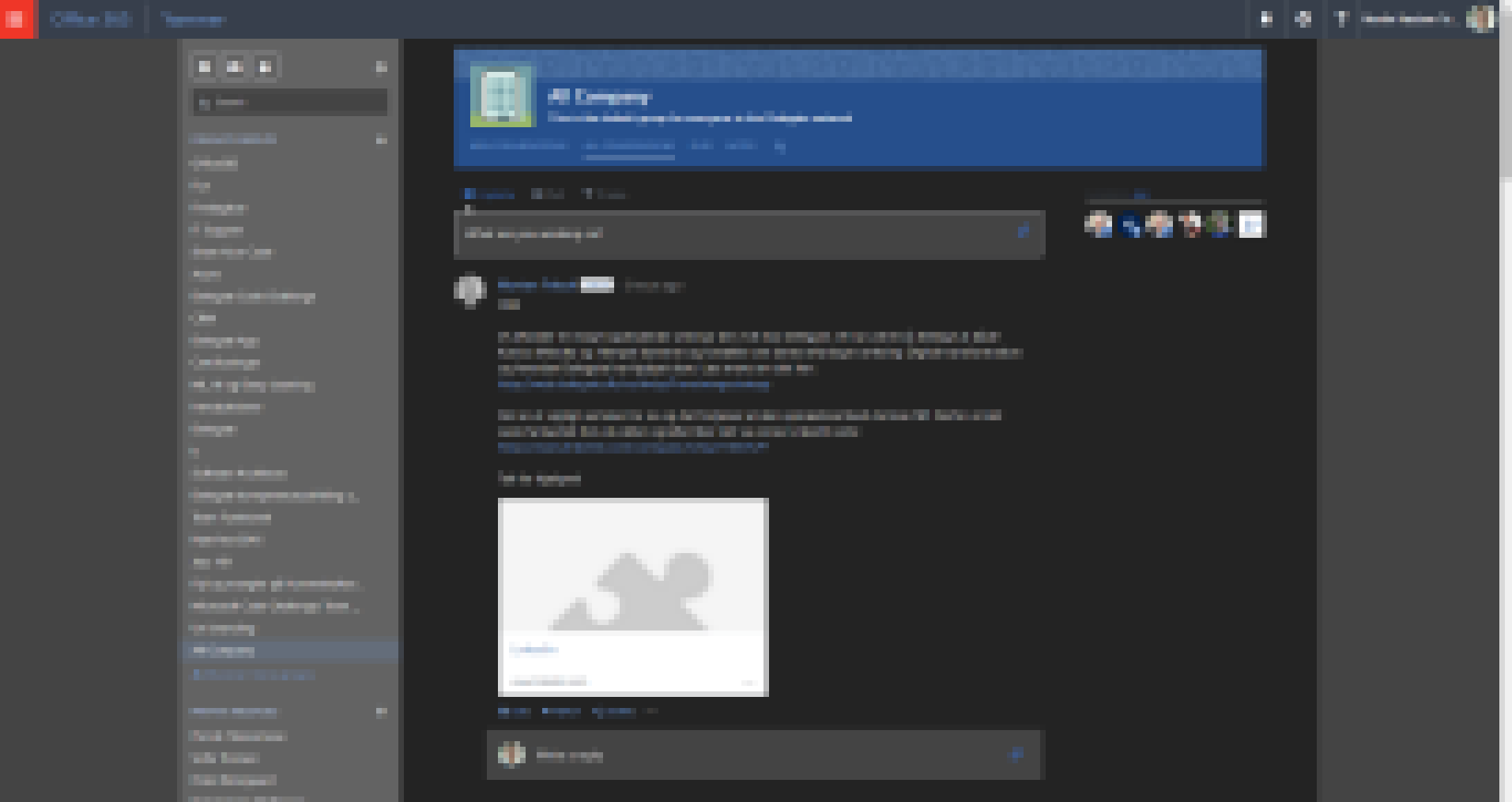Attach a file using the post attachment icon
Viewport: 1512px width, 802px height.
1024,231
